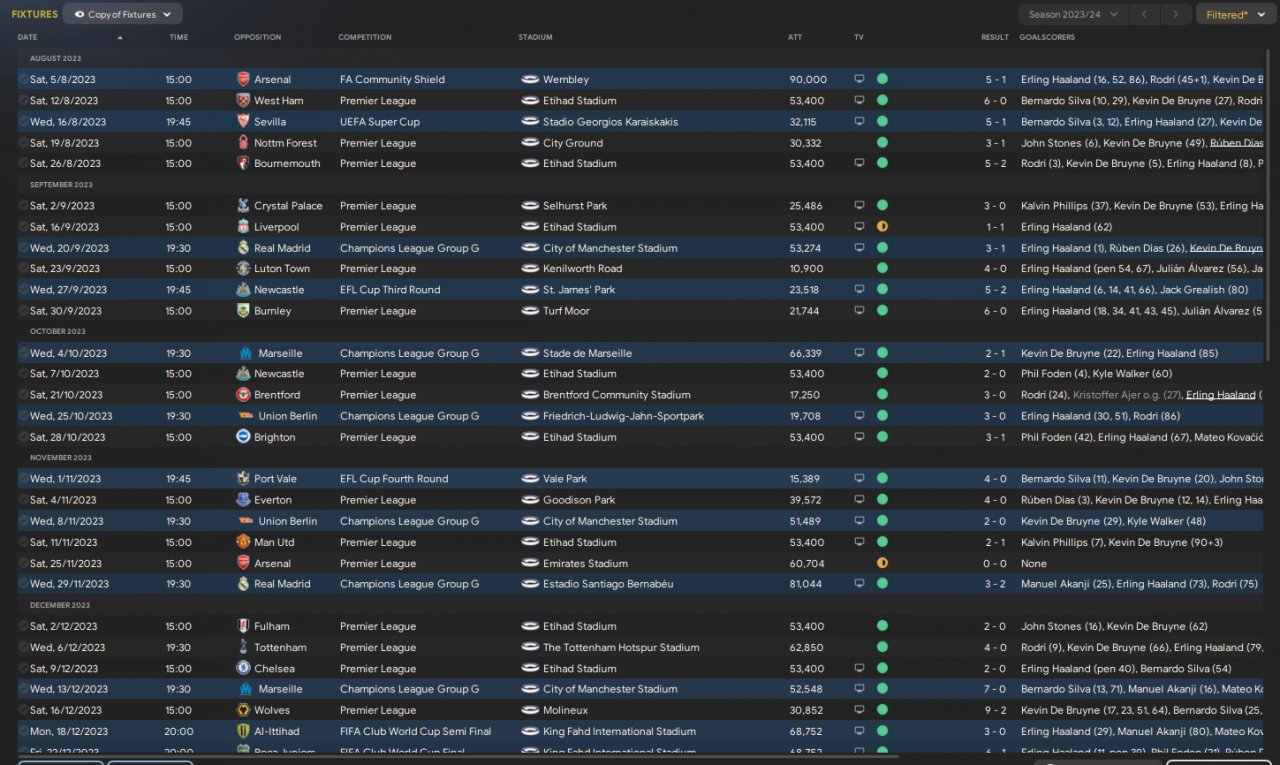Viewport: 1280px width, 765px height.
Task: Click the Luton Town club badge
Action: click(x=243, y=268)
